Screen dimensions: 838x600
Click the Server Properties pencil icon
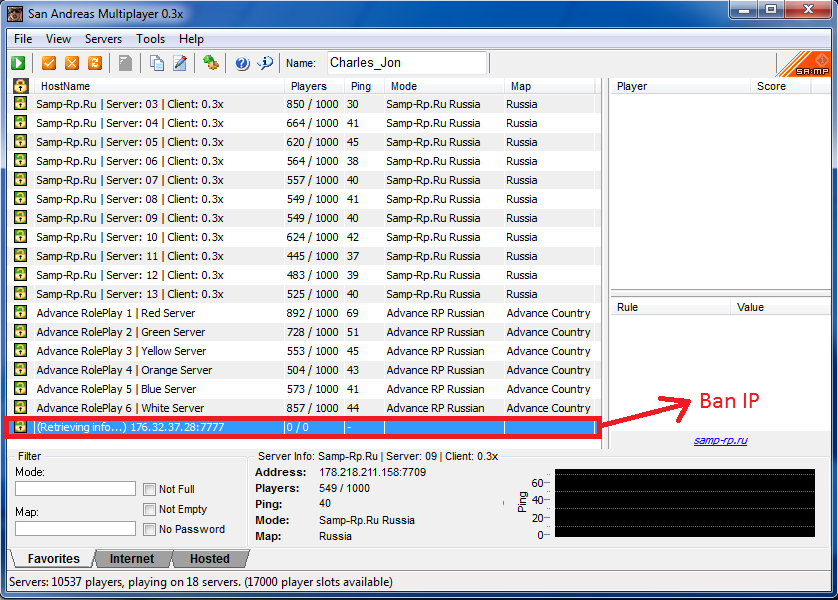180,63
